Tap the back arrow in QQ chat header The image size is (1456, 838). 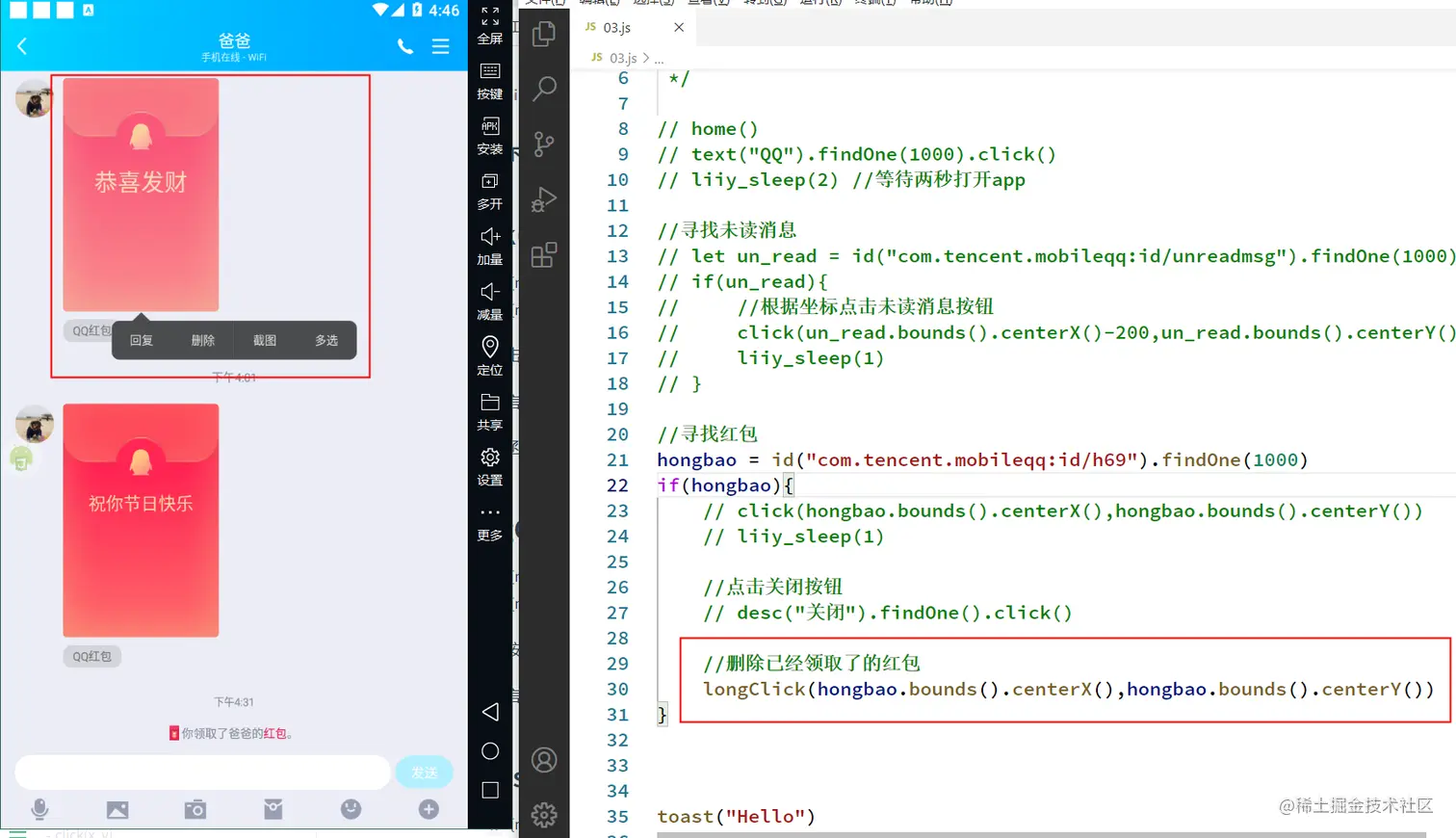[22, 46]
